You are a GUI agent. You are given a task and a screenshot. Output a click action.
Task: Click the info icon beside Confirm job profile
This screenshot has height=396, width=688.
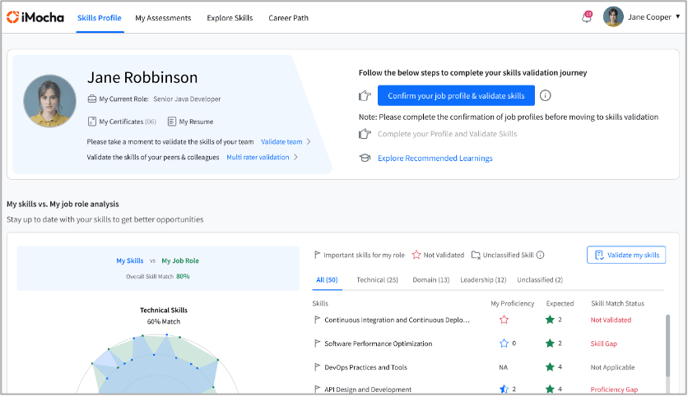coord(545,95)
